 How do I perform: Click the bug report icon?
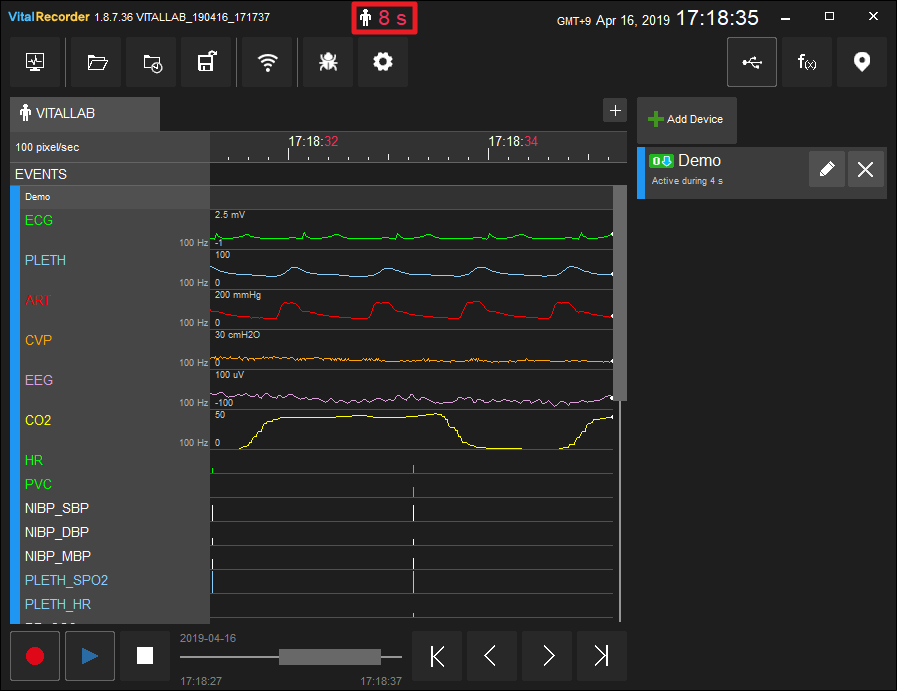tap(328, 62)
